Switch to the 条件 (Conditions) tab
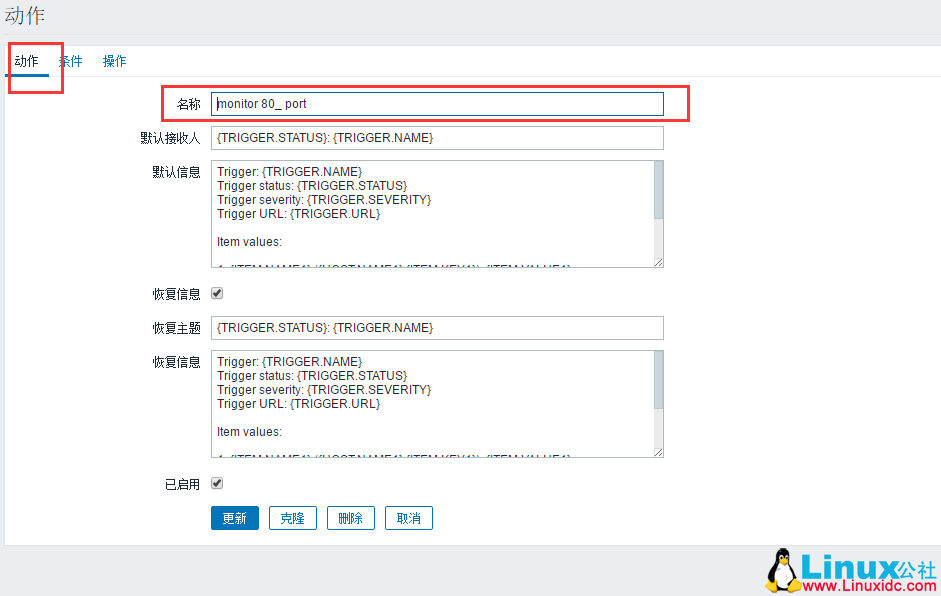The width and height of the screenshot is (941, 596). 70,61
